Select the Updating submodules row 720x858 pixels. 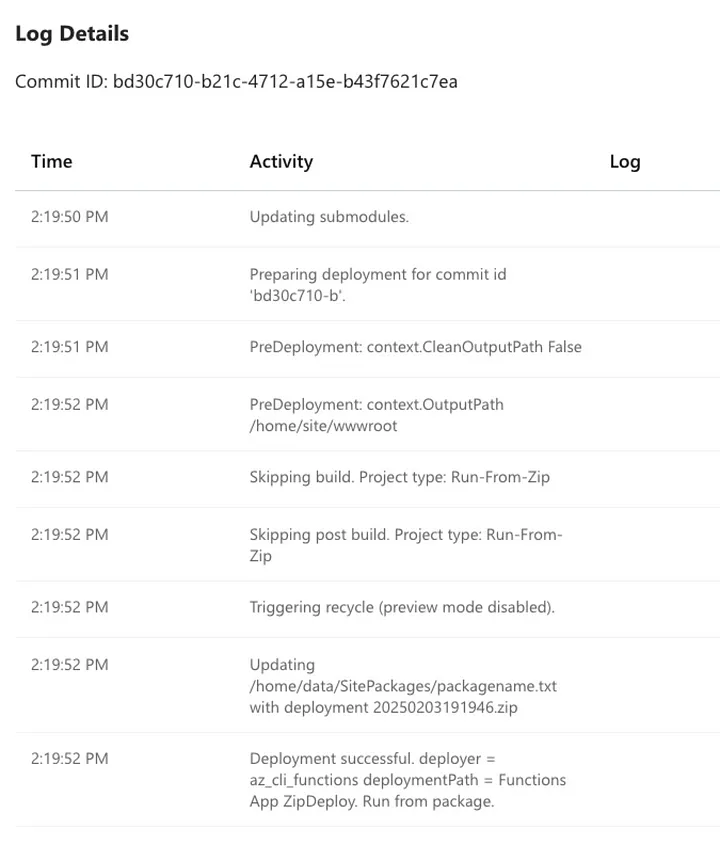coord(368,217)
